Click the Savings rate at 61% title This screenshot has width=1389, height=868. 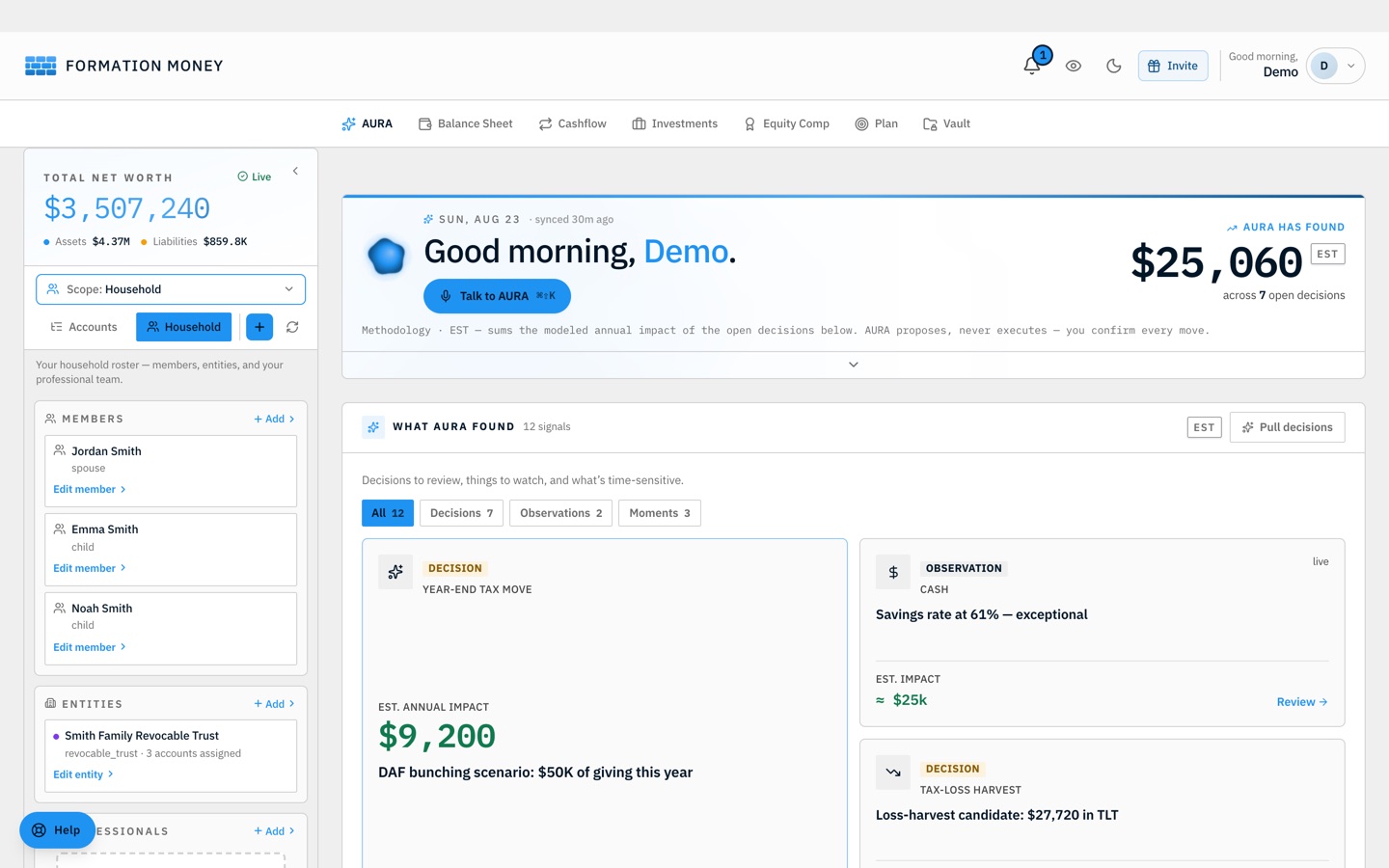pyautogui.click(x=982, y=614)
